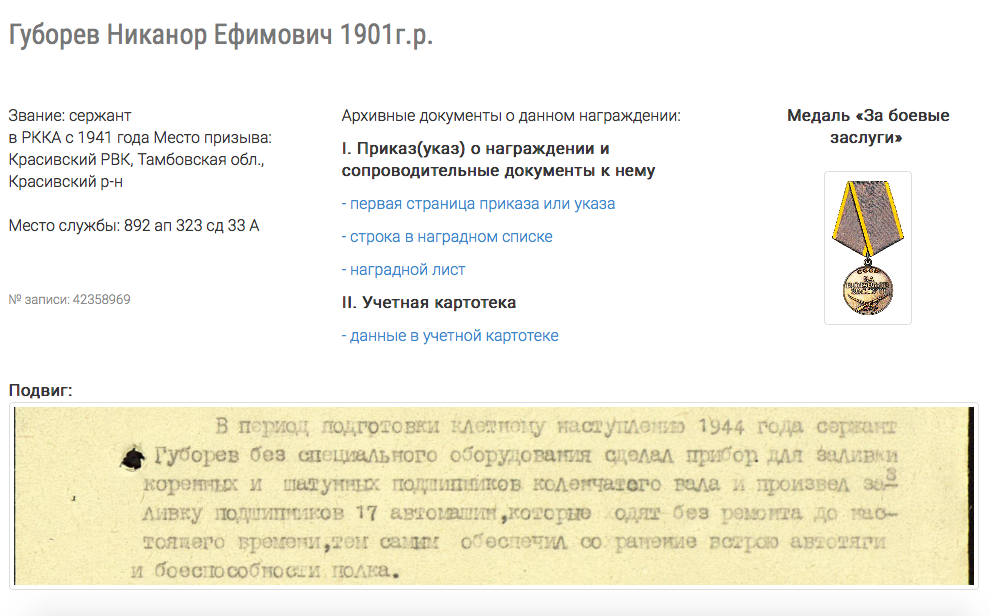Viewport: 990px width, 616px height.
Task: Click the 'Звание: сержант' line
Action: click(x=70, y=116)
